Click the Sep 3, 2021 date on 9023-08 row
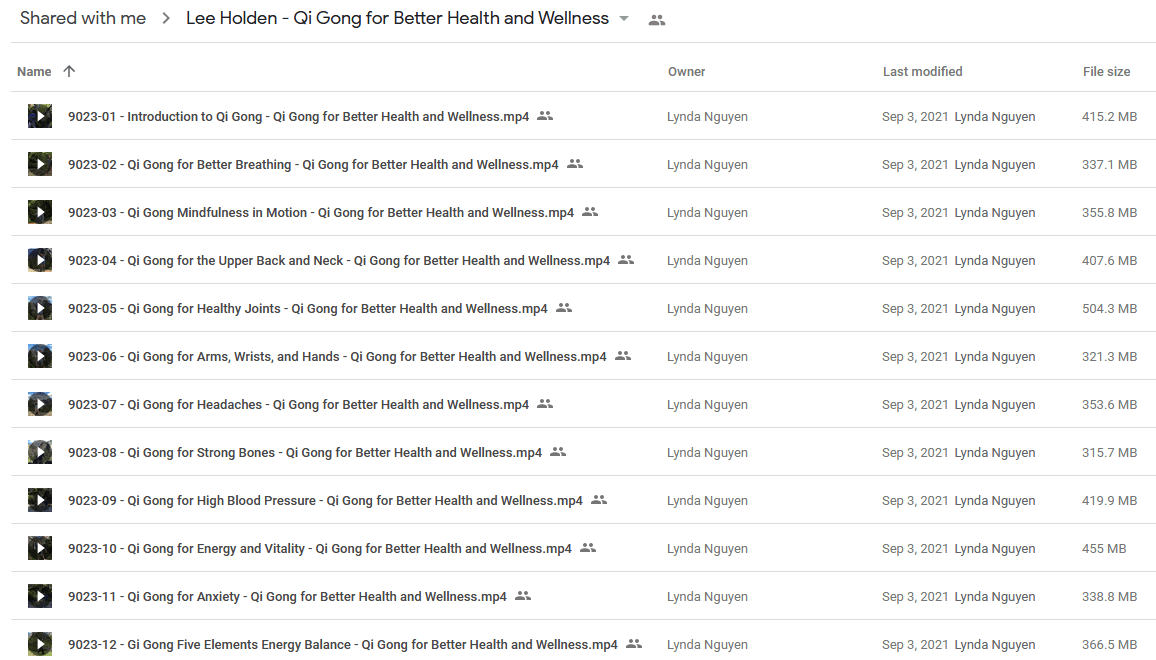1156x660 pixels. coord(915,453)
